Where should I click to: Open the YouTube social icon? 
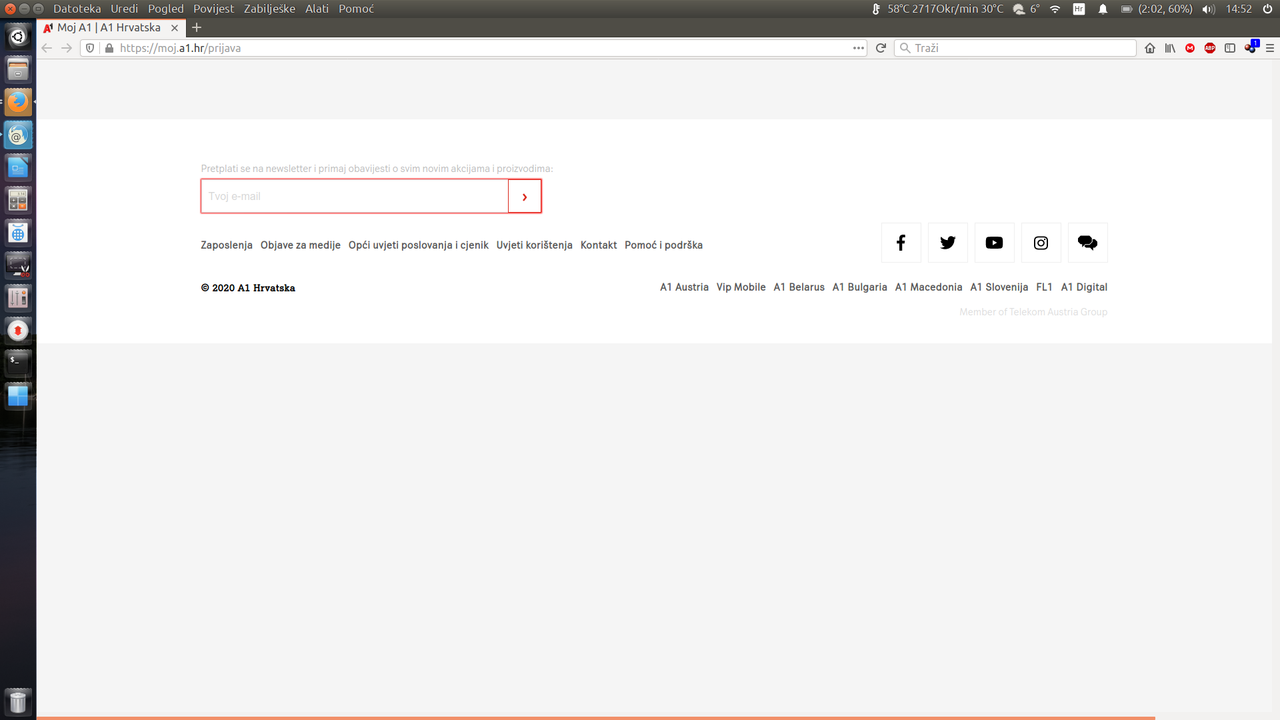point(994,243)
